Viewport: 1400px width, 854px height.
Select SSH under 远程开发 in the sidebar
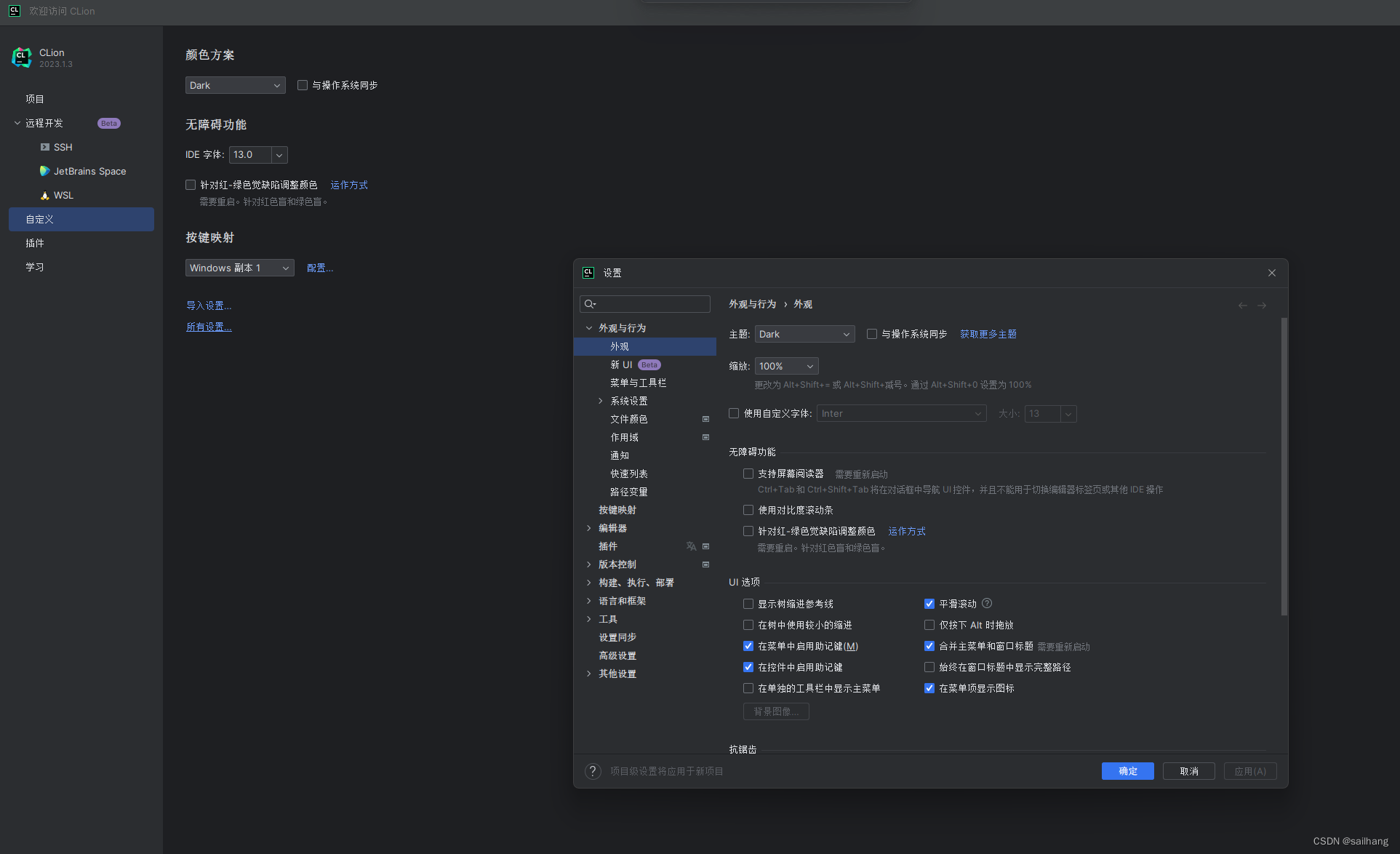[63, 147]
